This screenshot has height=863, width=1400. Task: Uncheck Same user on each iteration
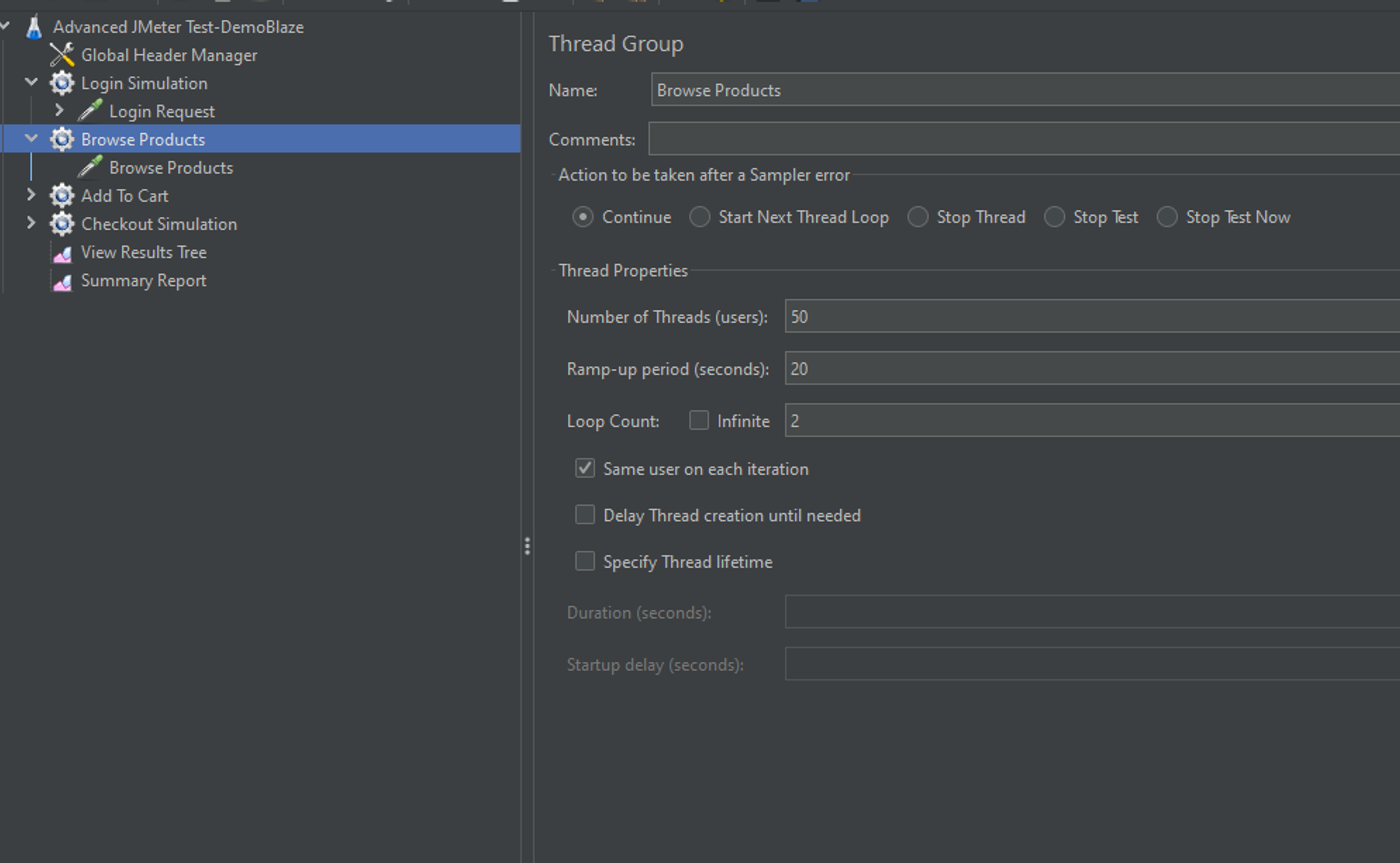point(585,468)
